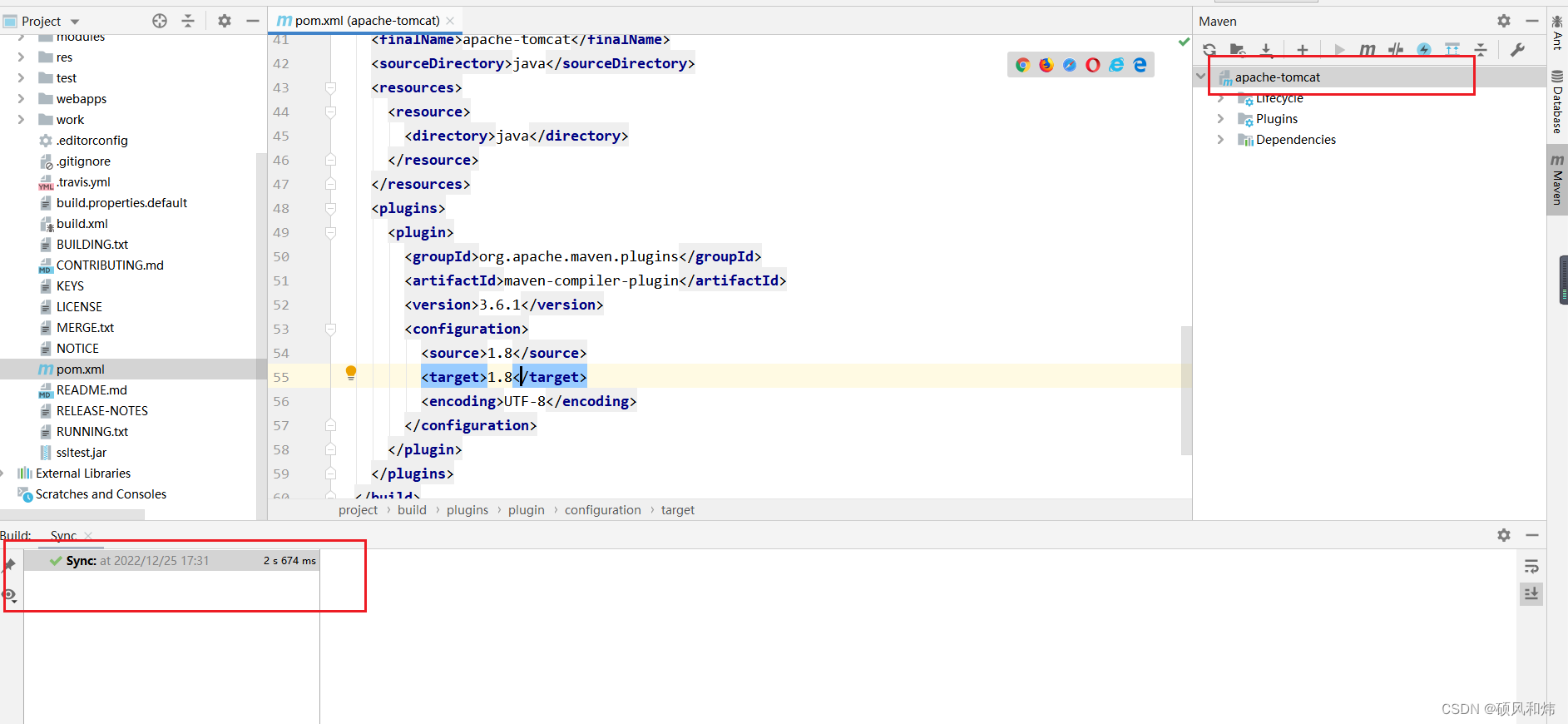Toggle soft-wrap in build output
The width and height of the screenshot is (1568, 724).
click(1531, 567)
